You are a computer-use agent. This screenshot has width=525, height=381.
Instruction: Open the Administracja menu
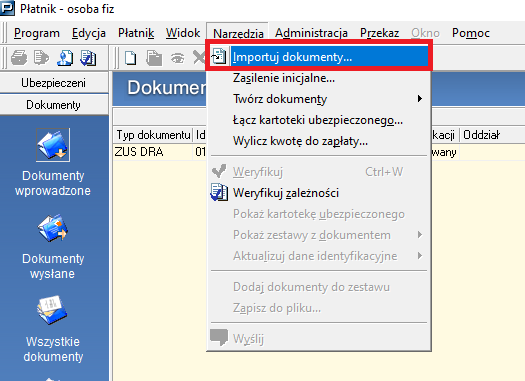311,33
